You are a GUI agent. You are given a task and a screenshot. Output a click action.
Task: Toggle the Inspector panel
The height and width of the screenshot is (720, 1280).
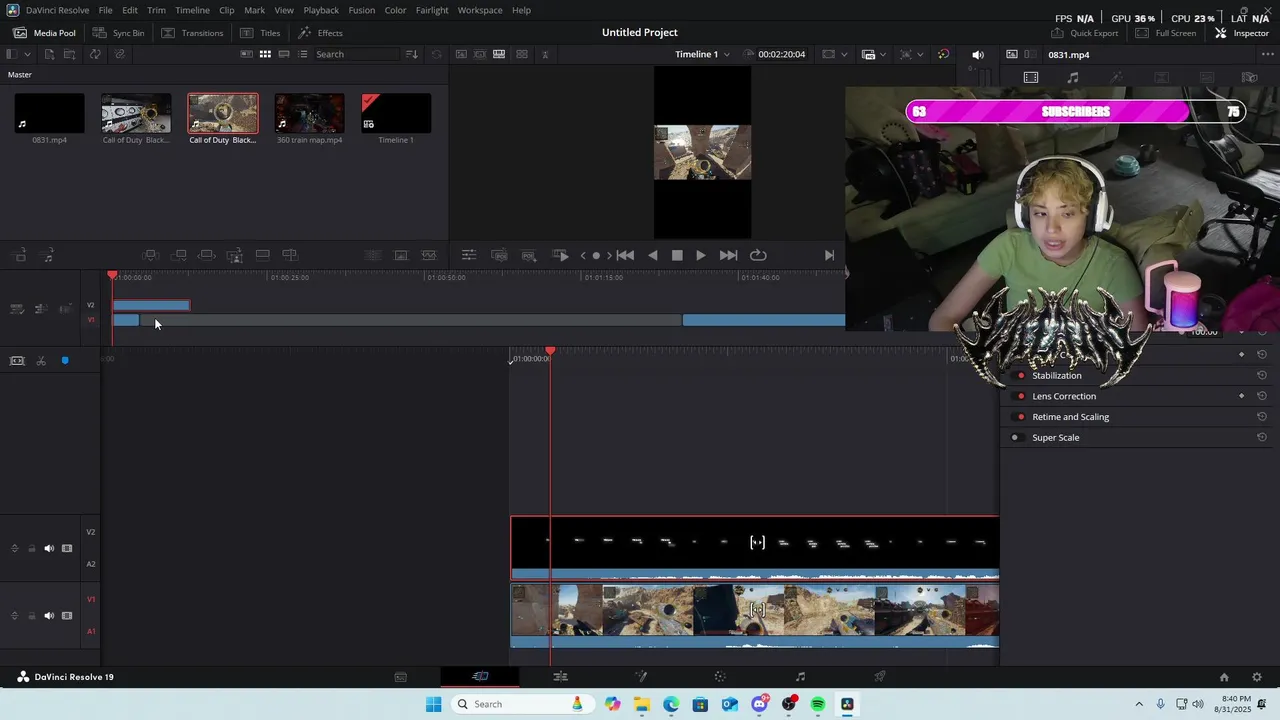1241,33
